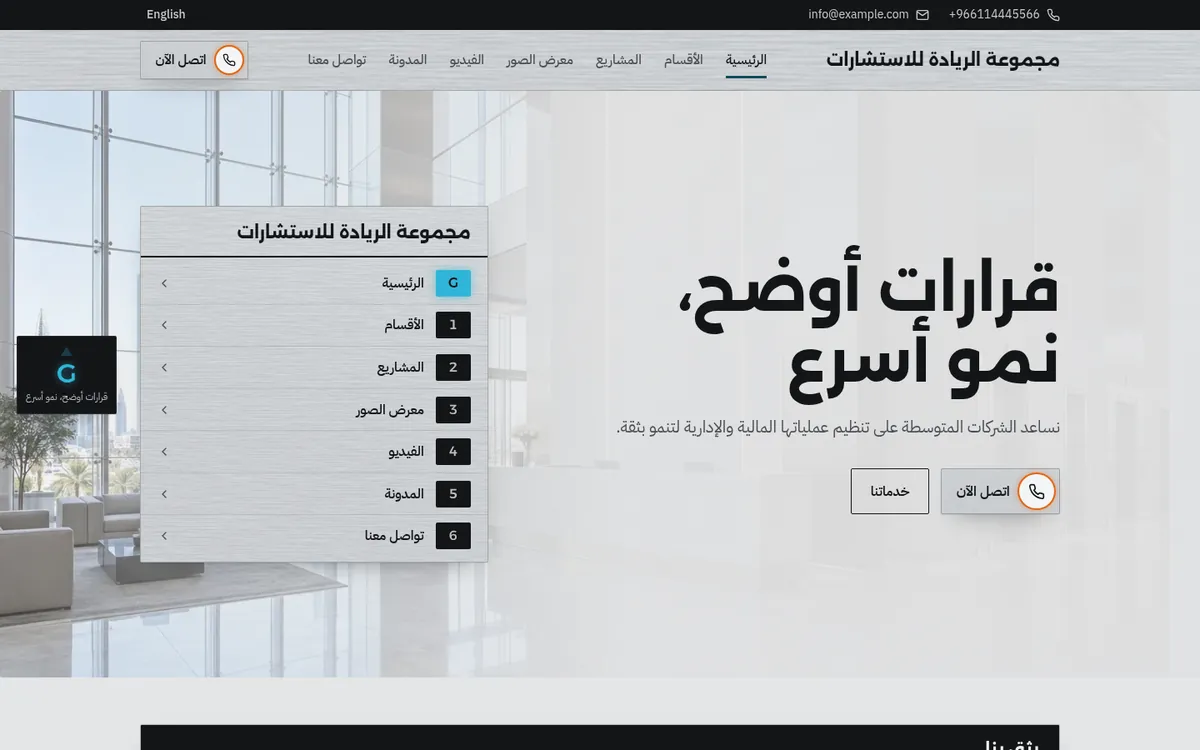The width and height of the screenshot is (1200, 750).
Task: Click number 1 badge next to الأقسام
Action: coord(453,325)
